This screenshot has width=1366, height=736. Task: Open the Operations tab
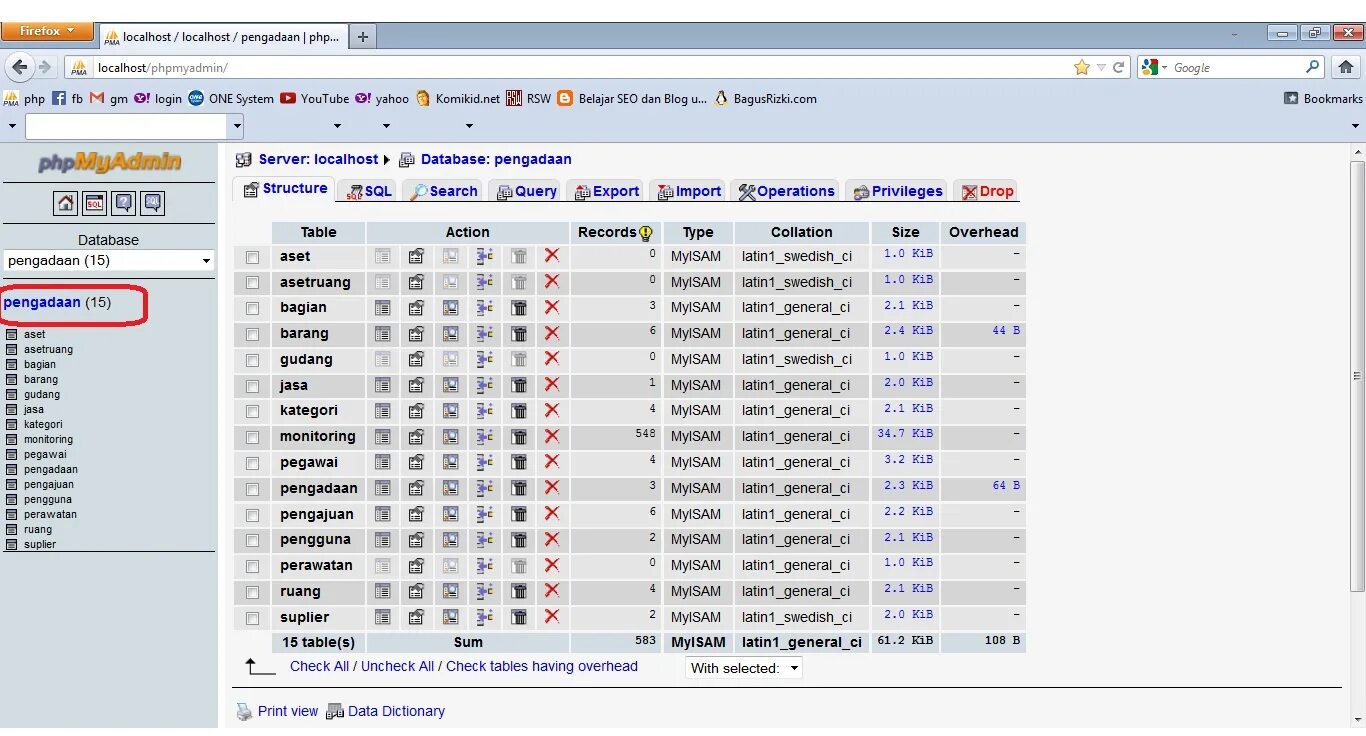(x=786, y=191)
